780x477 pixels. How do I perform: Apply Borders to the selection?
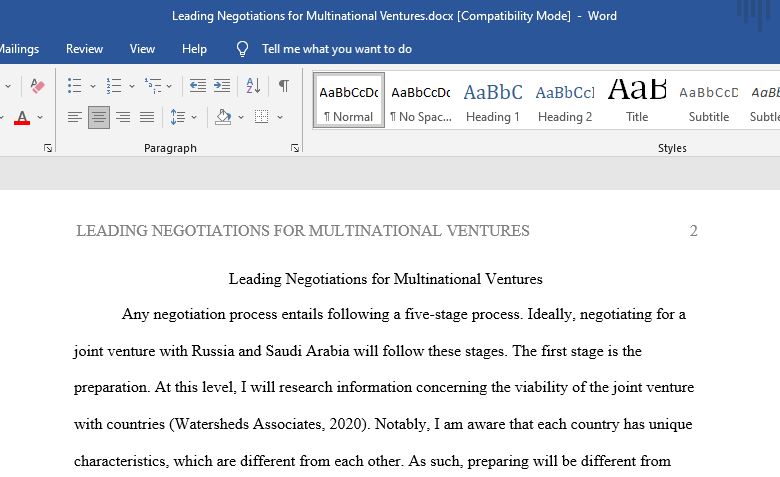[x=262, y=117]
